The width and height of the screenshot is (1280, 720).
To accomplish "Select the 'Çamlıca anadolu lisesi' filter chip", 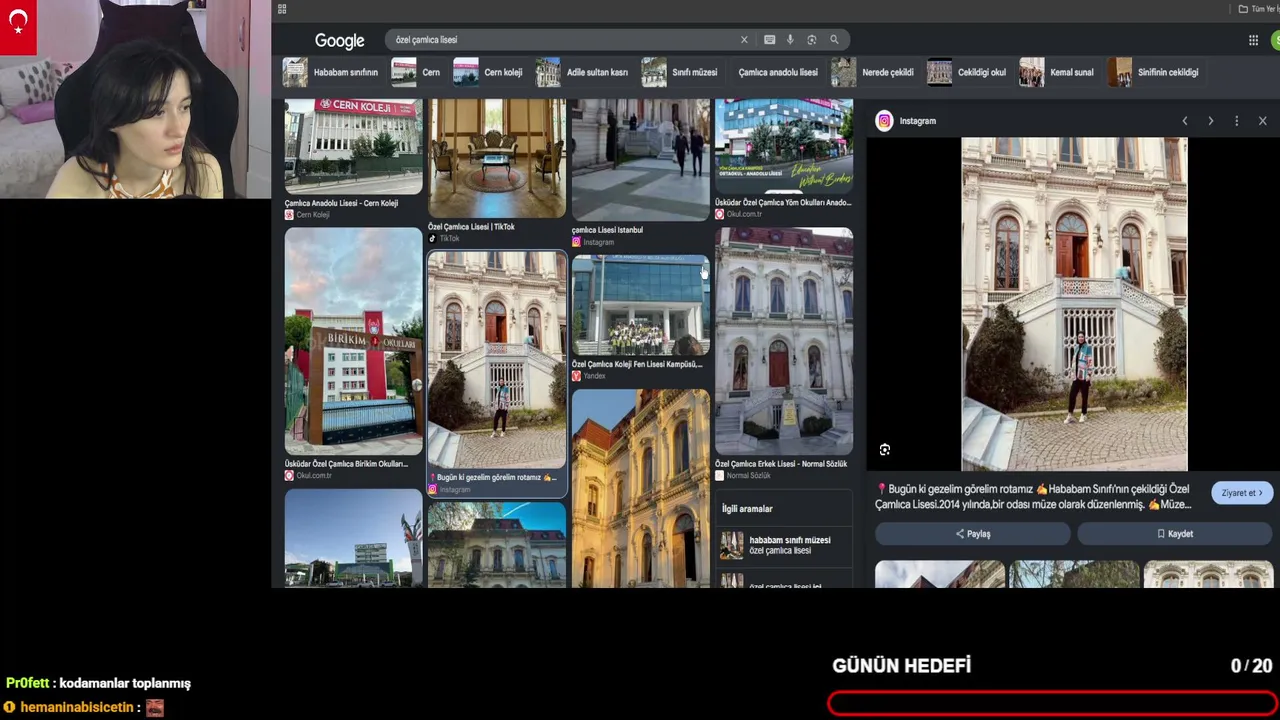I will 777,72.
